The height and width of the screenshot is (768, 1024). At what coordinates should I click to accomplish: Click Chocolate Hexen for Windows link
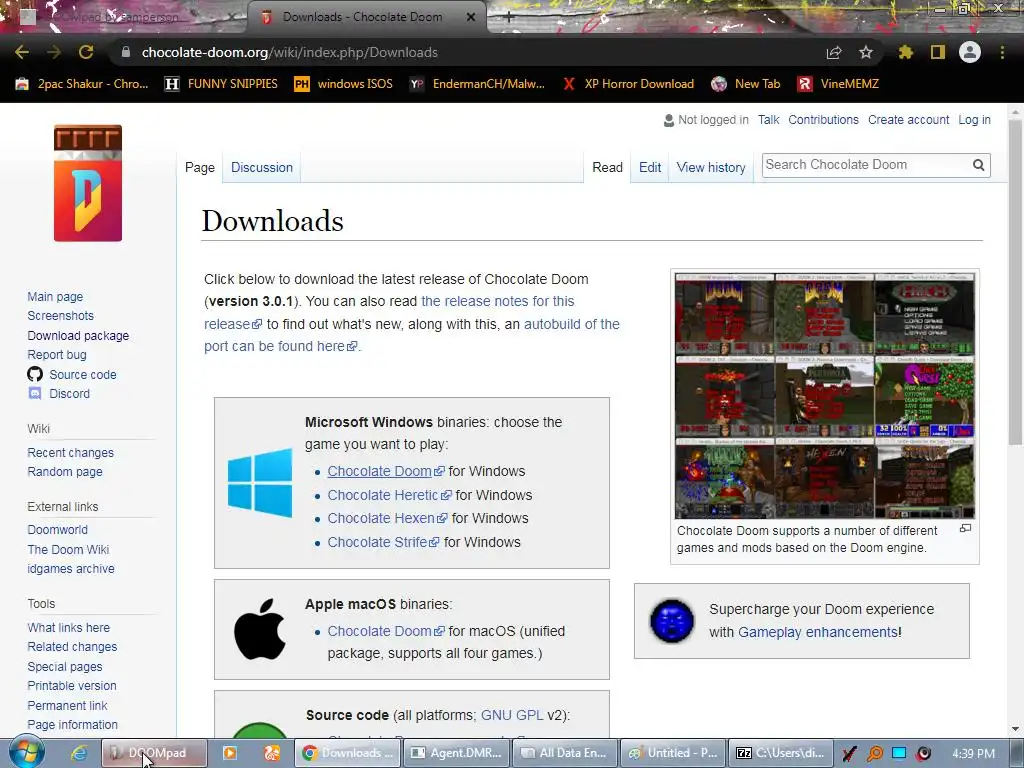(387, 518)
